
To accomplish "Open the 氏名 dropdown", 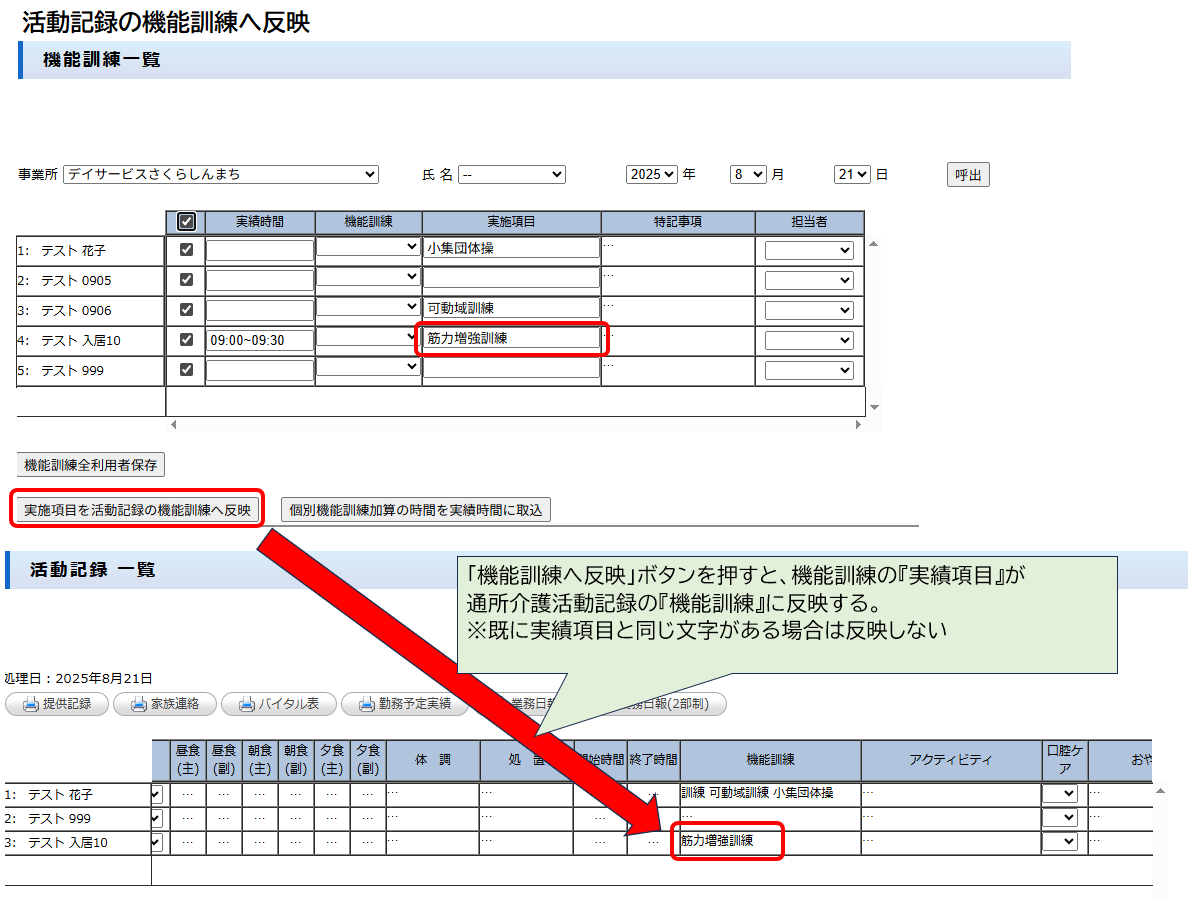I will click(511, 175).
